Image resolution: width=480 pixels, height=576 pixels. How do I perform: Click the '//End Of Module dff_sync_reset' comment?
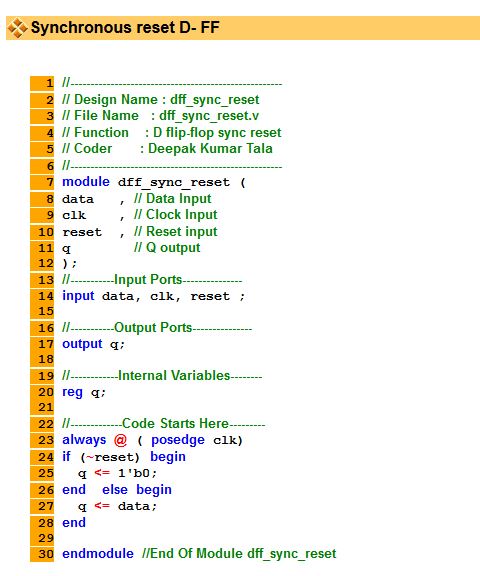coord(239,554)
